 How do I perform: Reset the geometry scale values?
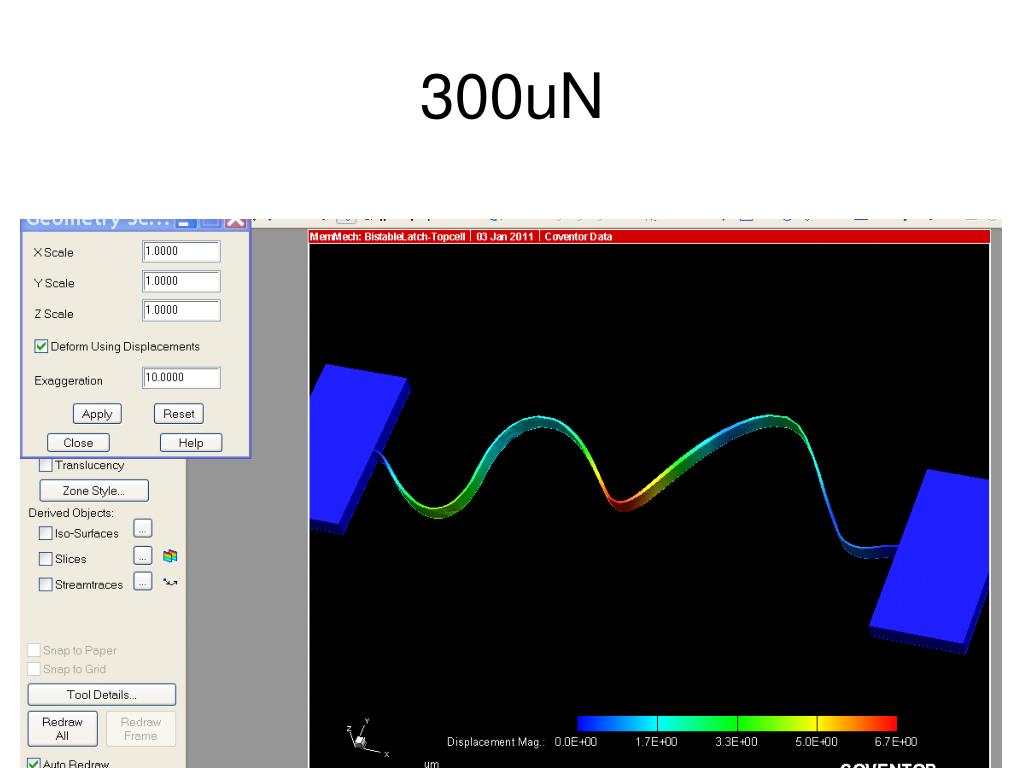[179, 414]
